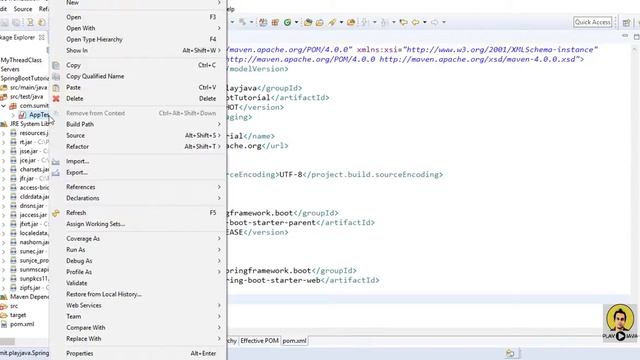Open the Debug As submenu
Image resolution: width=640 pixels, height=360 pixels.
pos(138,260)
